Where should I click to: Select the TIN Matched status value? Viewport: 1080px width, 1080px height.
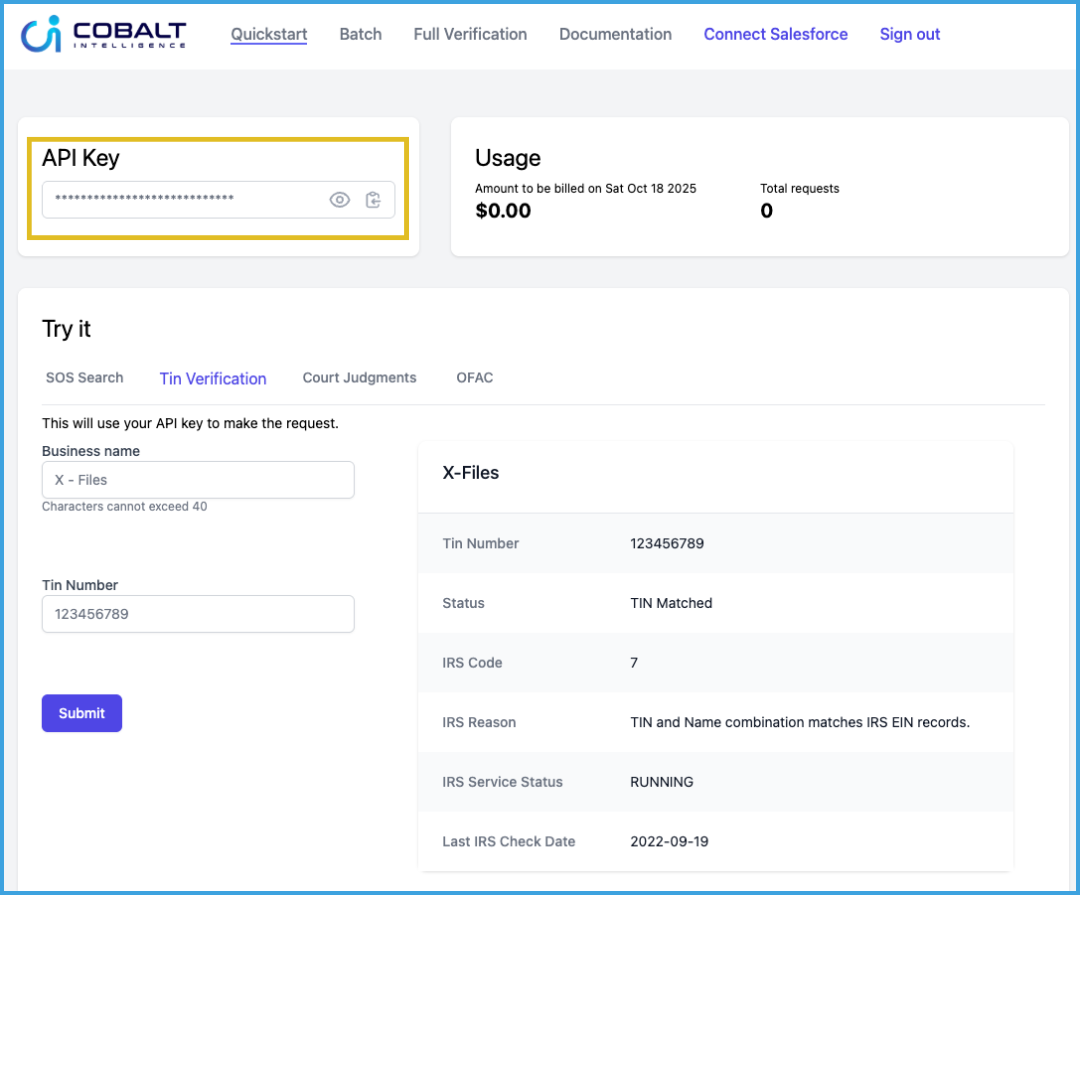point(671,603)
